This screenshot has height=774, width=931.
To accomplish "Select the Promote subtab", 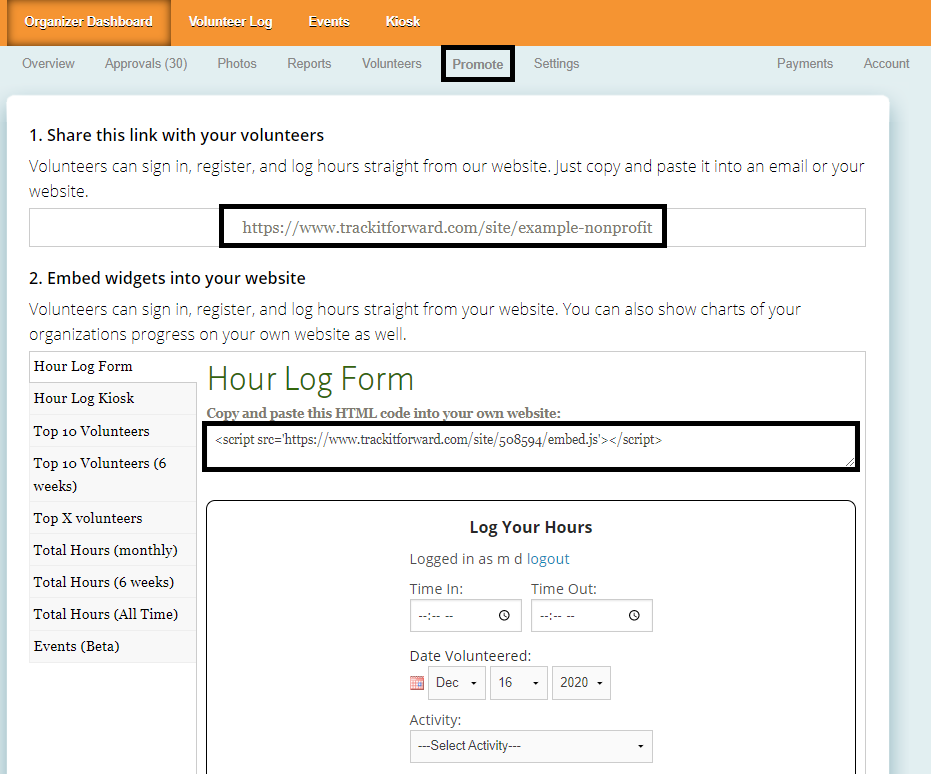I will pyautogui.click(x=478, y=64).
